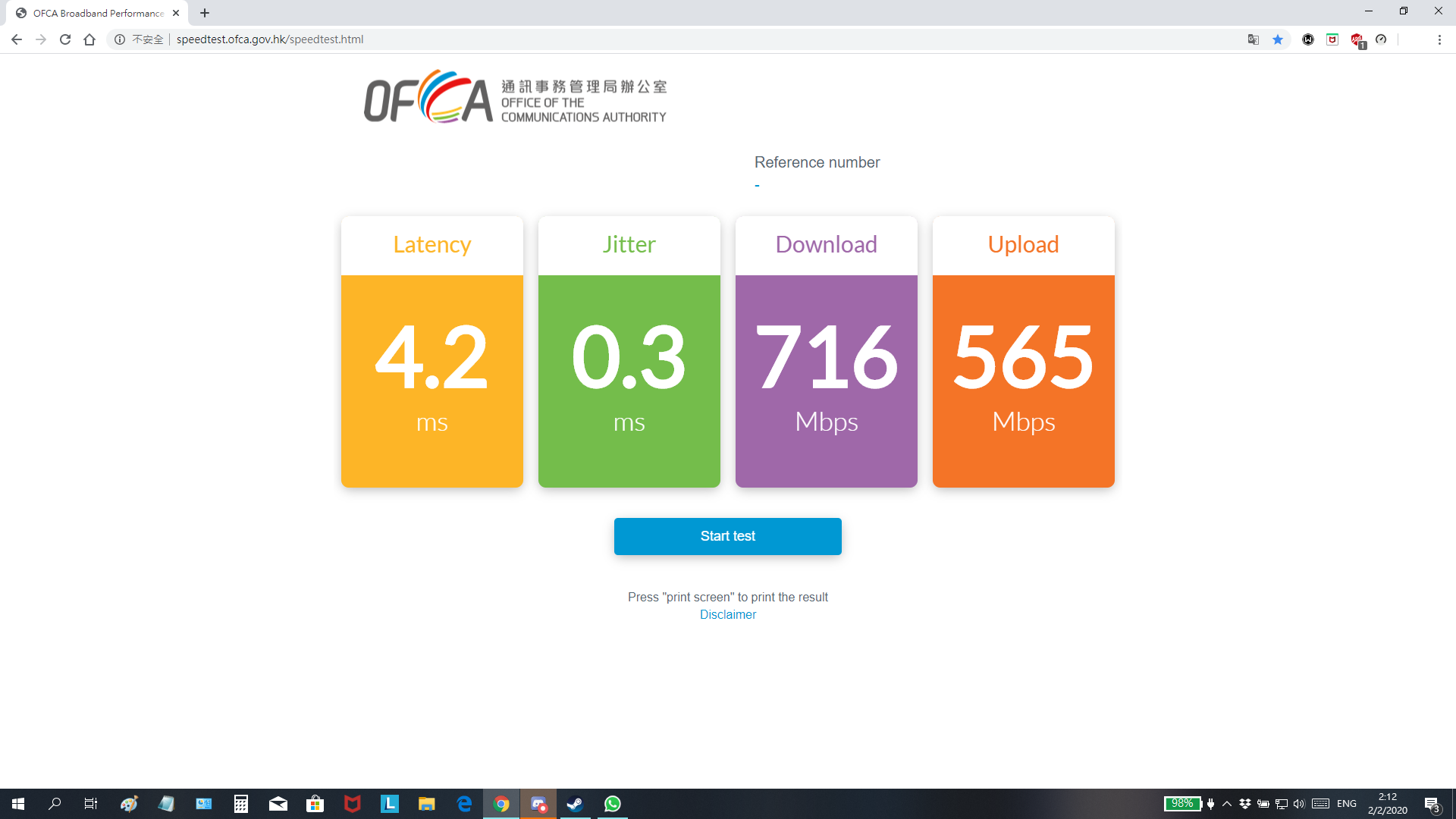This screenshot has width=1456, height=819.
Task: Click the browser home icon
Action: point(89,39)
